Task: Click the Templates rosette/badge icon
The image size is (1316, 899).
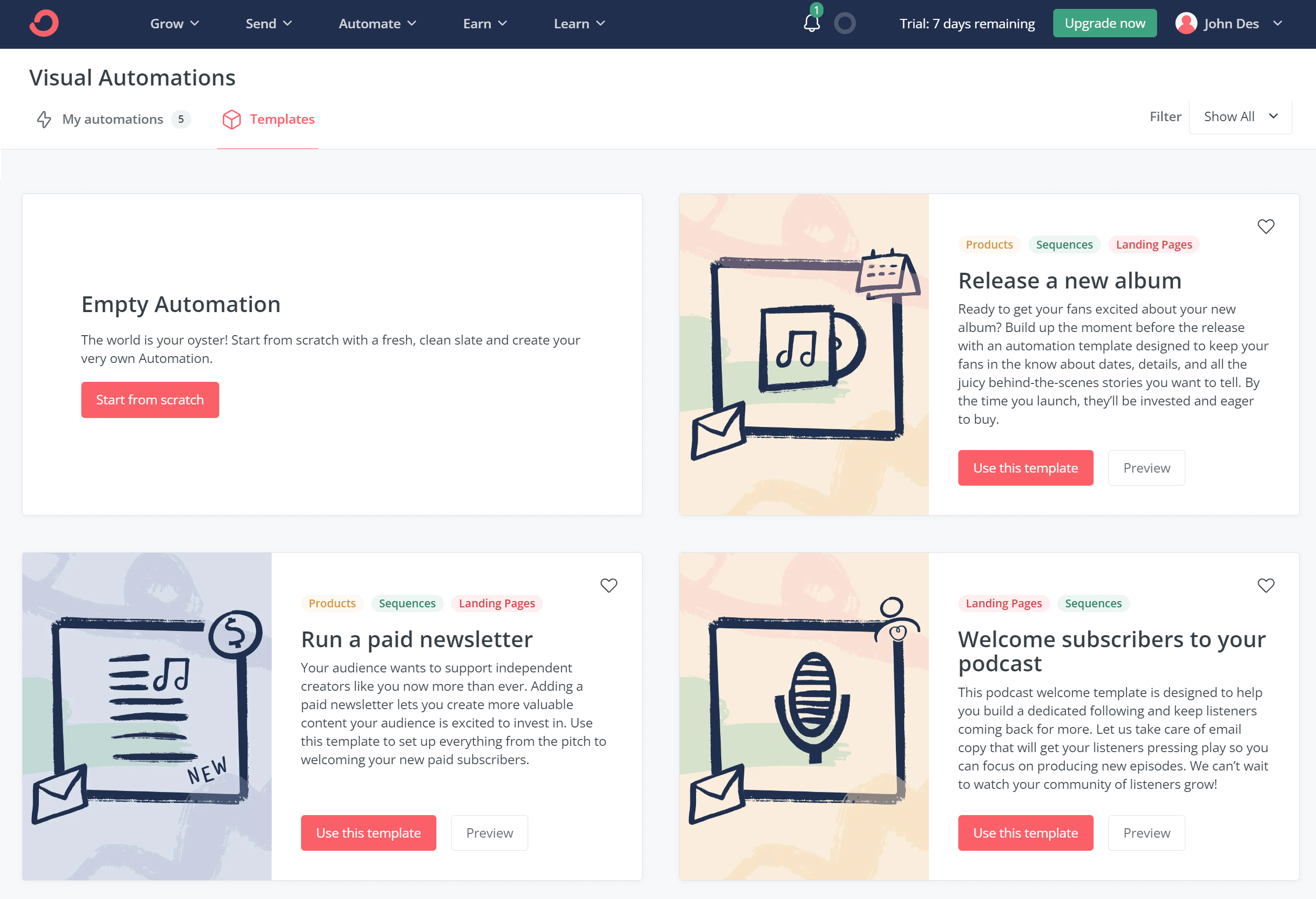Action: [231, 119]
